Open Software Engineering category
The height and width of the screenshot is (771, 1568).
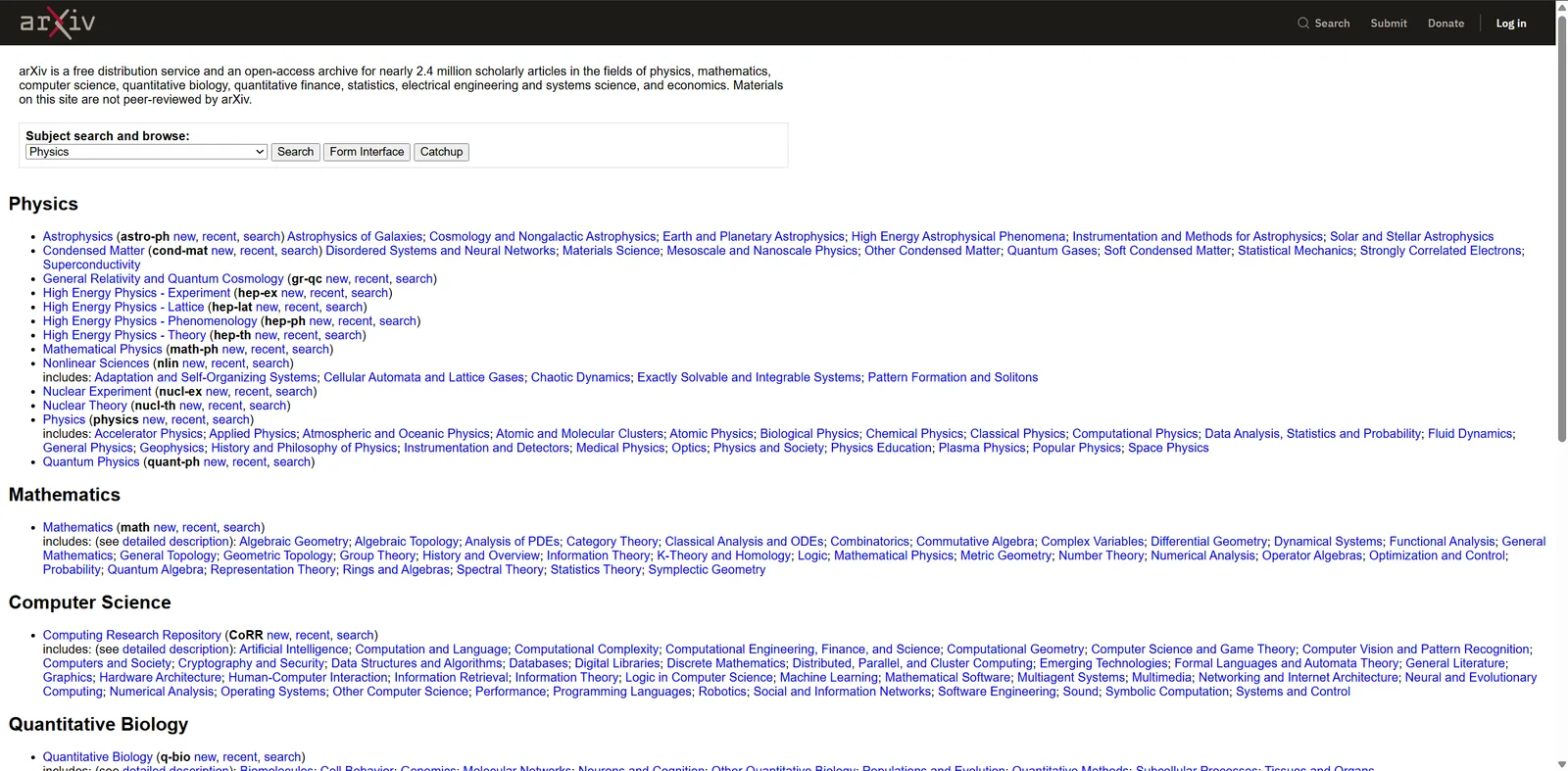[998, 692]
